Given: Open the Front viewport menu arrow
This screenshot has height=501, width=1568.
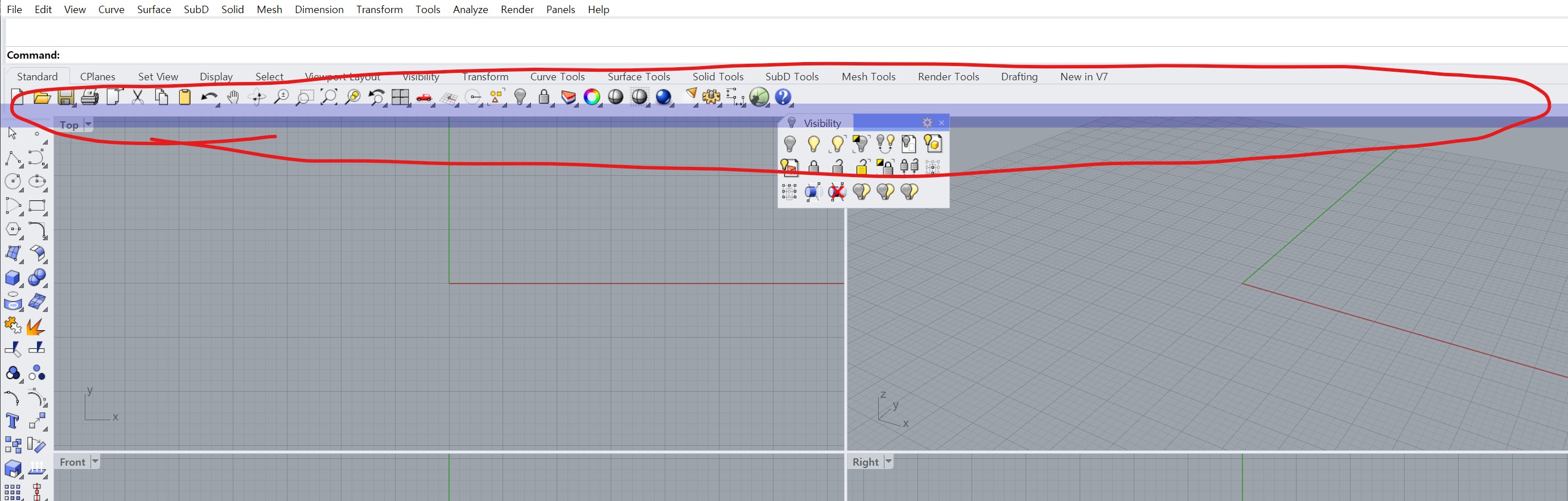Looking at the screenshot, I should point(95,461).
